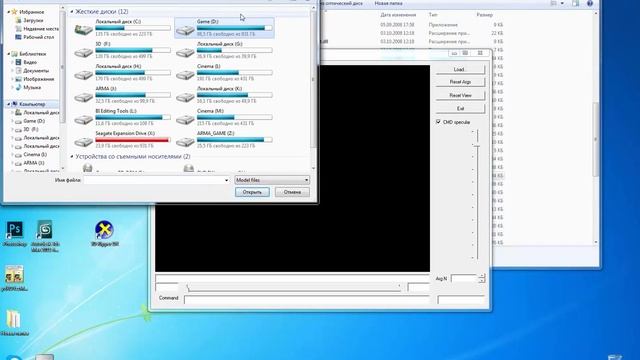The height and width of the screenshot is (360, 640).
Task: Select the image file icon on desktop
Action: coord(14,278)
